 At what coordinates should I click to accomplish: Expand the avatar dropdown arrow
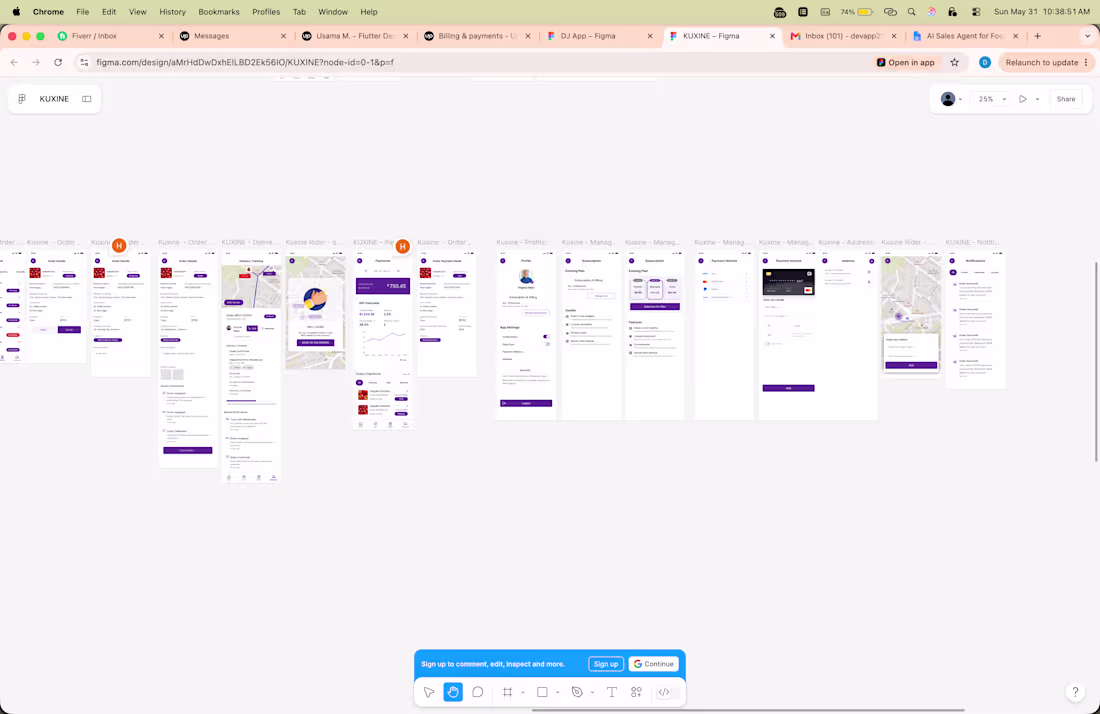pos(960,99)
